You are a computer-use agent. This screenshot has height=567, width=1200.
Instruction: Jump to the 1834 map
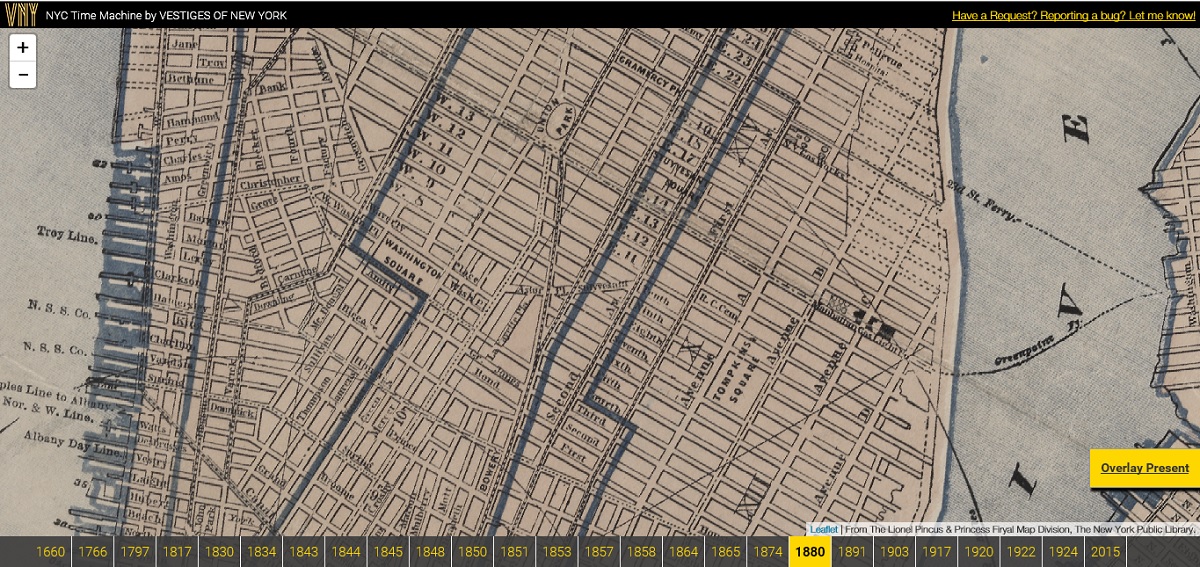coord(262,552)
